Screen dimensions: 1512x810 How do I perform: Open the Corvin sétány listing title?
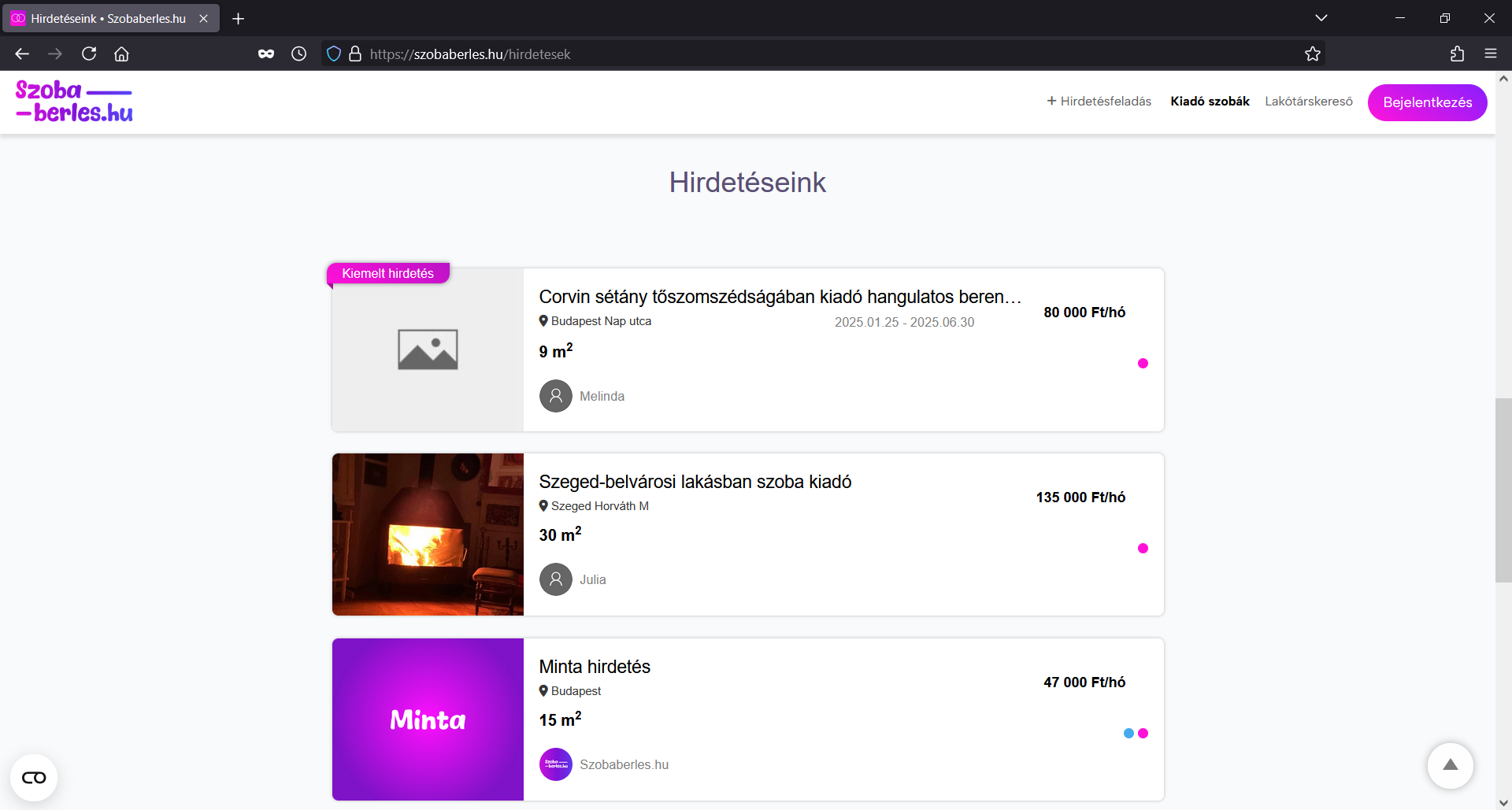coord(779,297)
